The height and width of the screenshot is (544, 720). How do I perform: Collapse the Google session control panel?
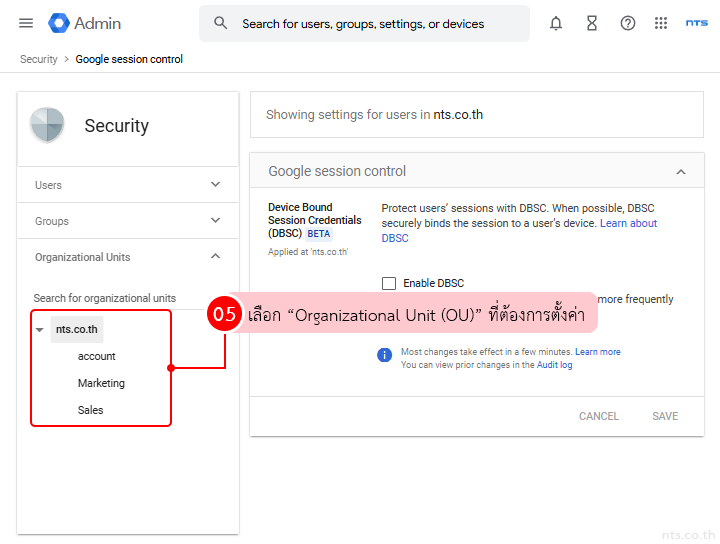click(681, 172)
